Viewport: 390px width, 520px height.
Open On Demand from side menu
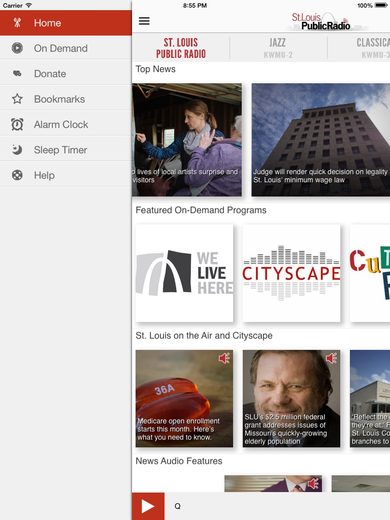(66, 48)
